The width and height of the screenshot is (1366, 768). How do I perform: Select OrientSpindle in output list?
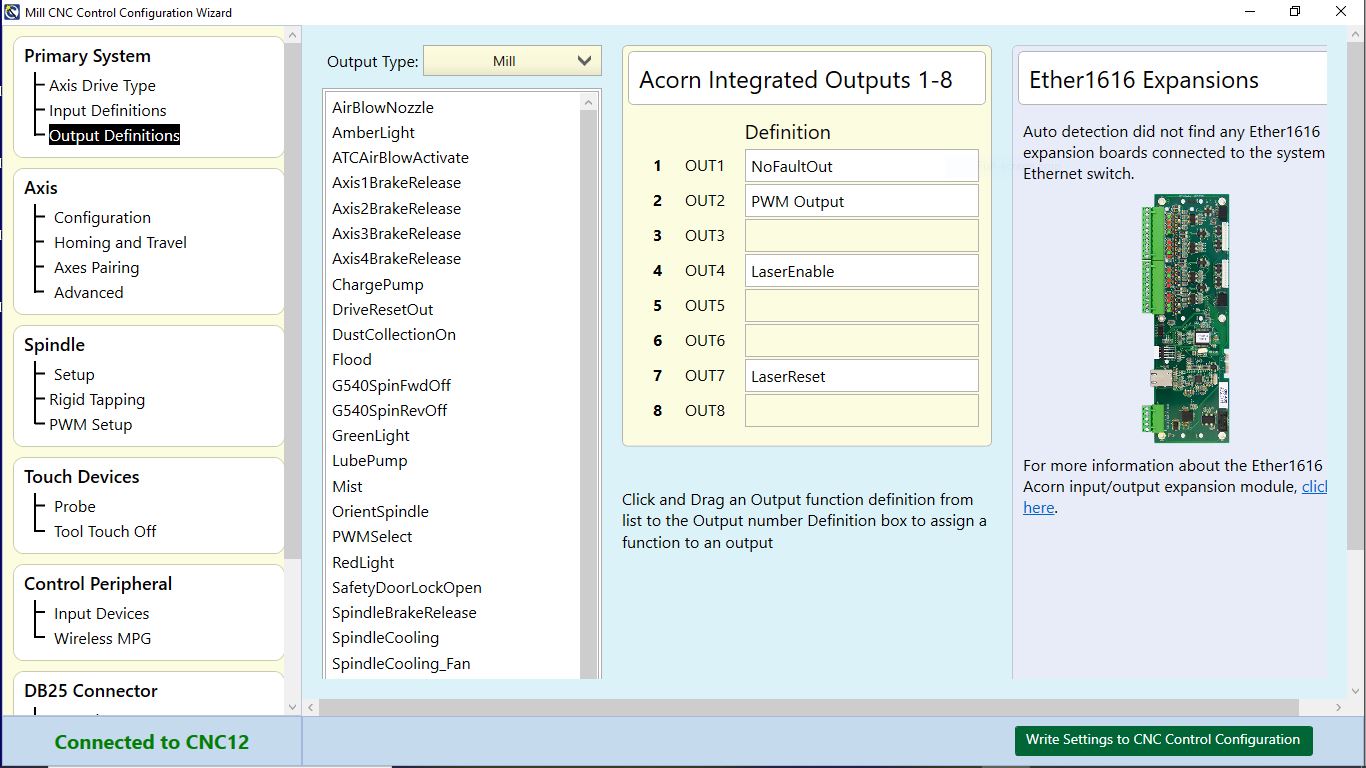pos(380,511)
